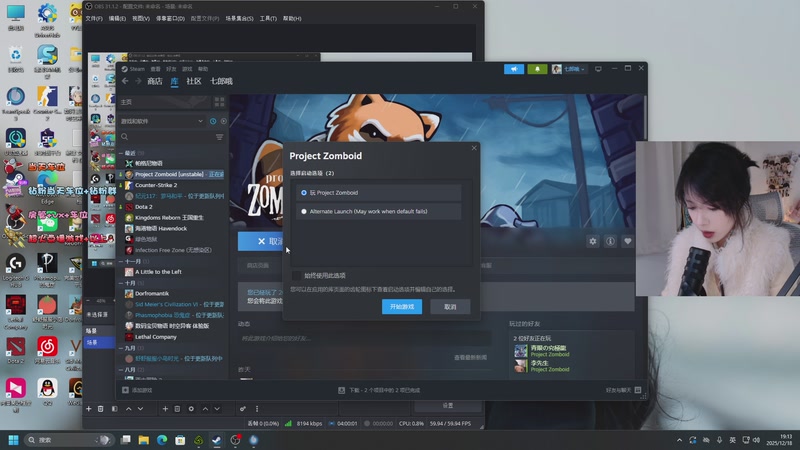Click the ready-to-play filter icon
The width and height of the screenshot is (800, 450).
(x=223, y=121)
